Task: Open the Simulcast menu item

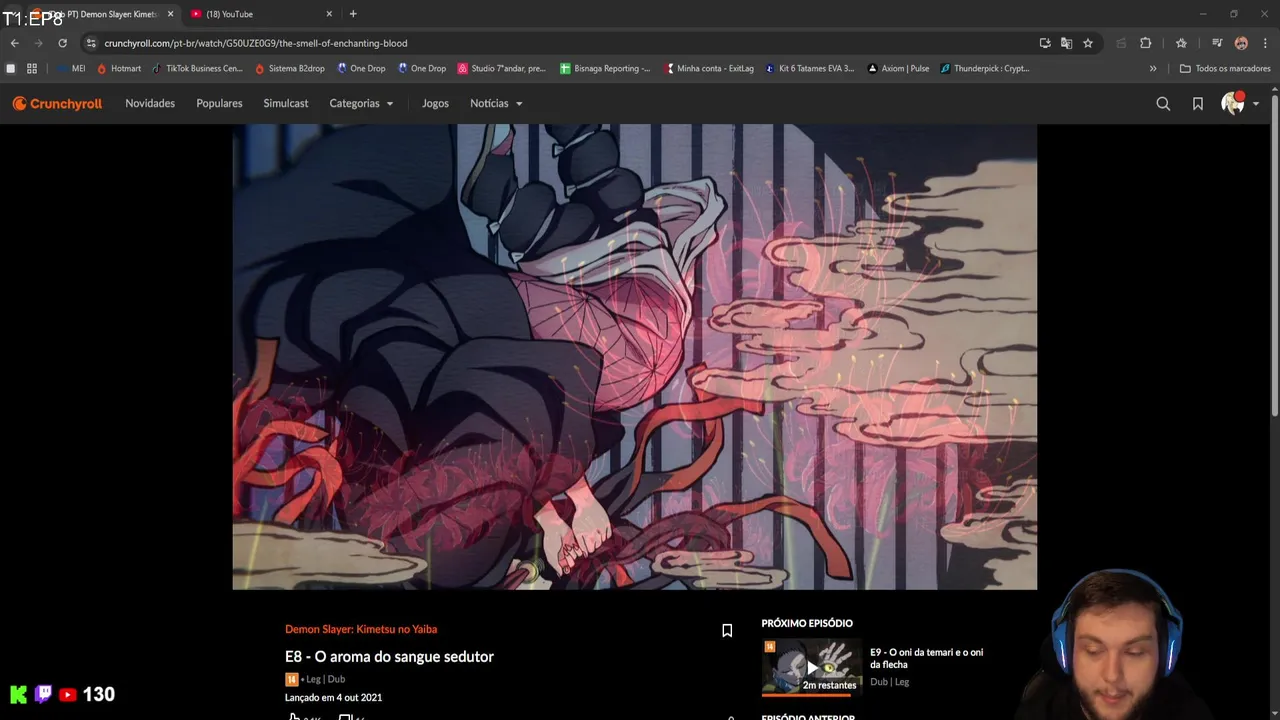Action: [x=286, y=103]
